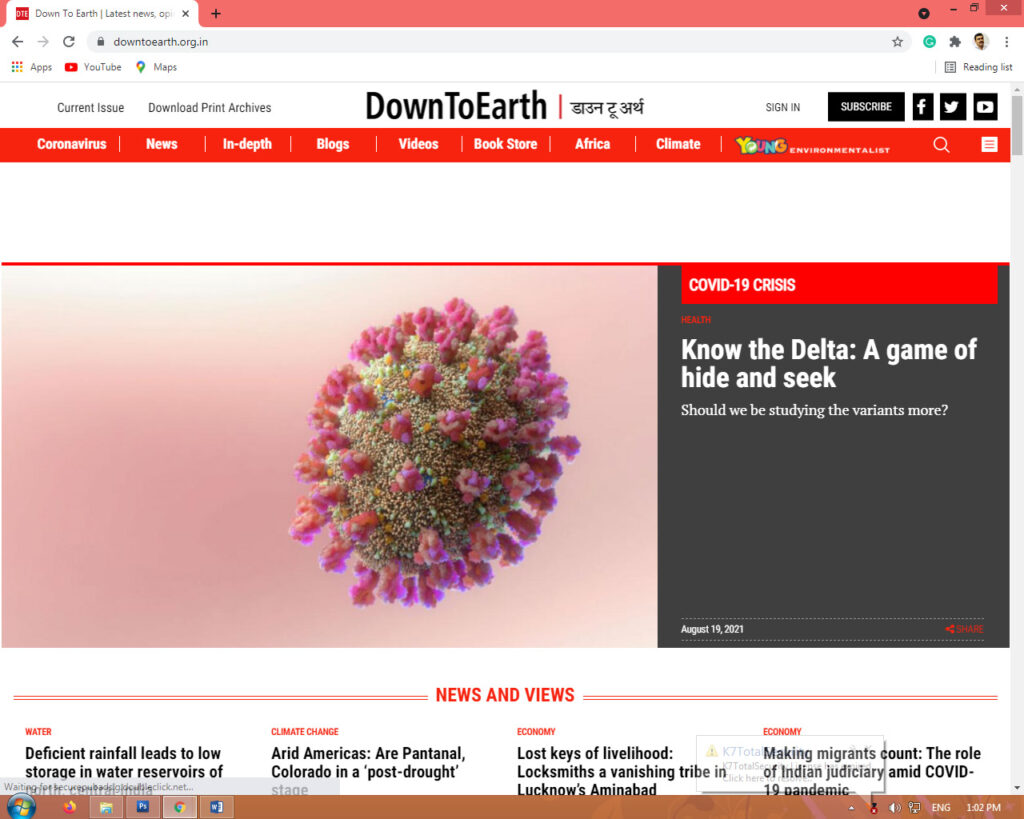Click the DownToEarth logo
The image size is (1024, 819).
coord(456,106)
